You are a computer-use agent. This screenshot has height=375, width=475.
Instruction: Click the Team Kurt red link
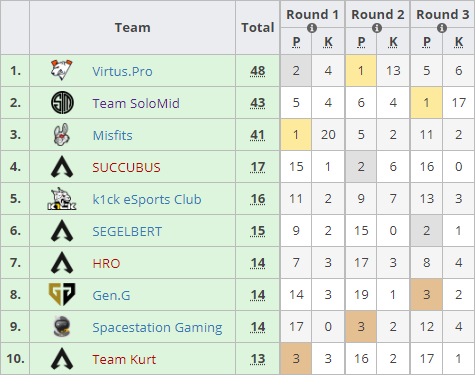point(124,359)
